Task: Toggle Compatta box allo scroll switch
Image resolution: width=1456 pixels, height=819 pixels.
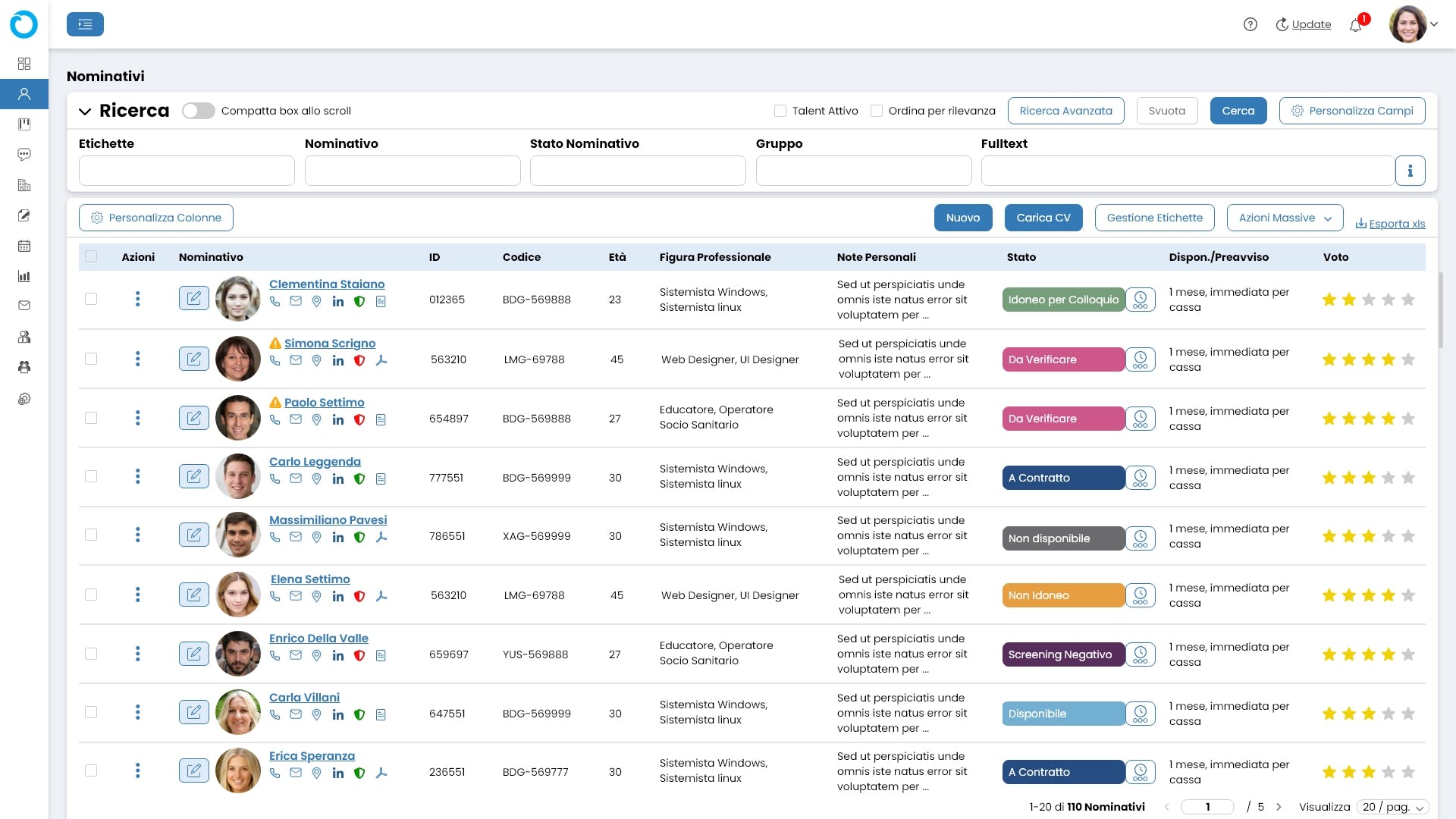Action: click(199, 111)
